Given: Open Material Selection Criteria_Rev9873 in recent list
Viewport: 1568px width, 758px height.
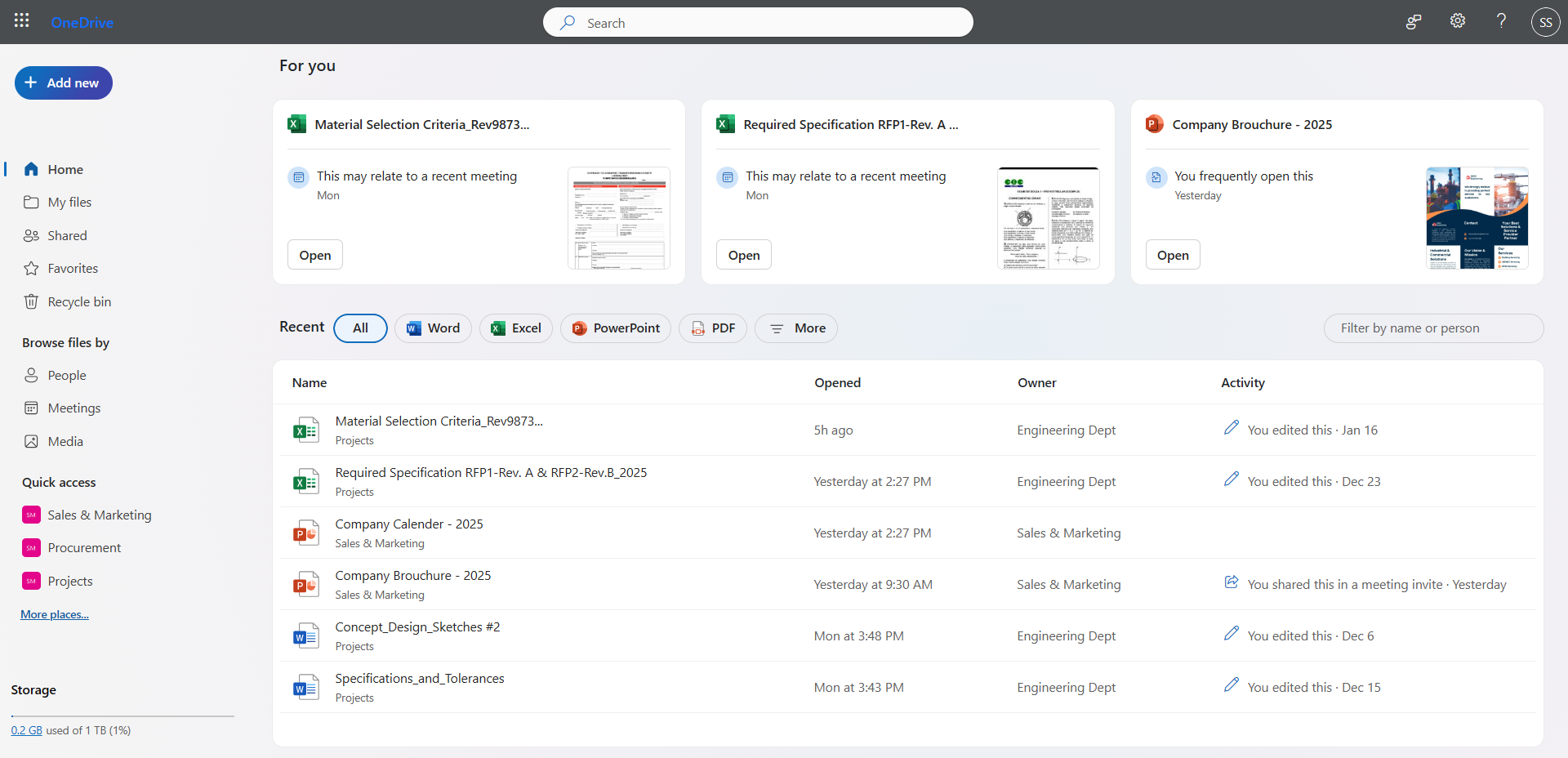Looking at the screenshot, I should coord(439,421).
